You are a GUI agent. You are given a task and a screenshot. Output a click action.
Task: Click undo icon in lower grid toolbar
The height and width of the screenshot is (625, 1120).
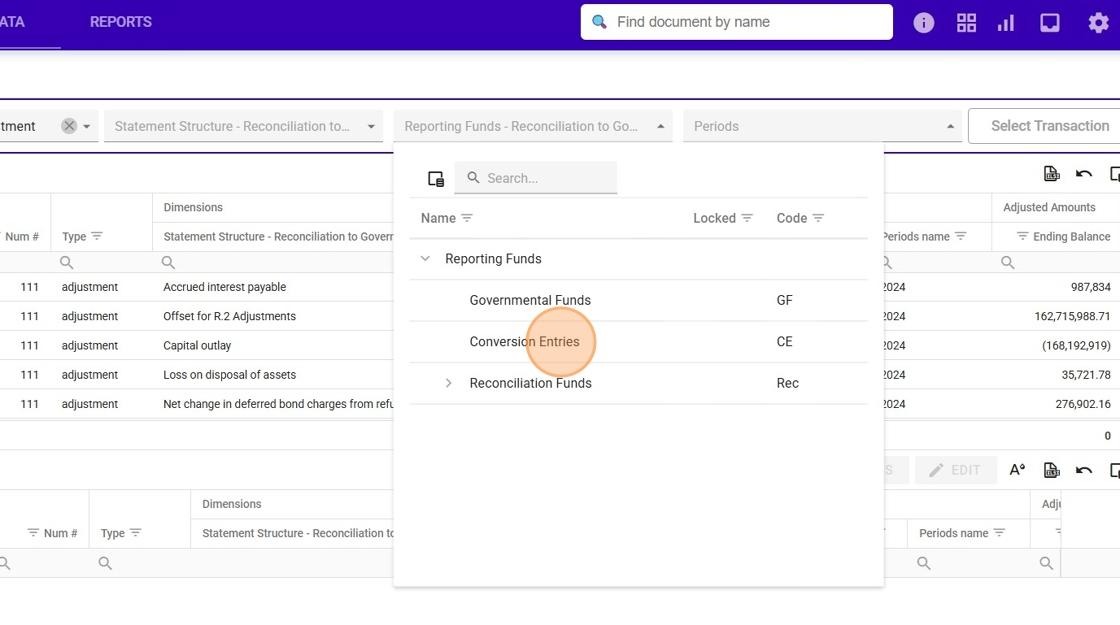[1084, 470]
